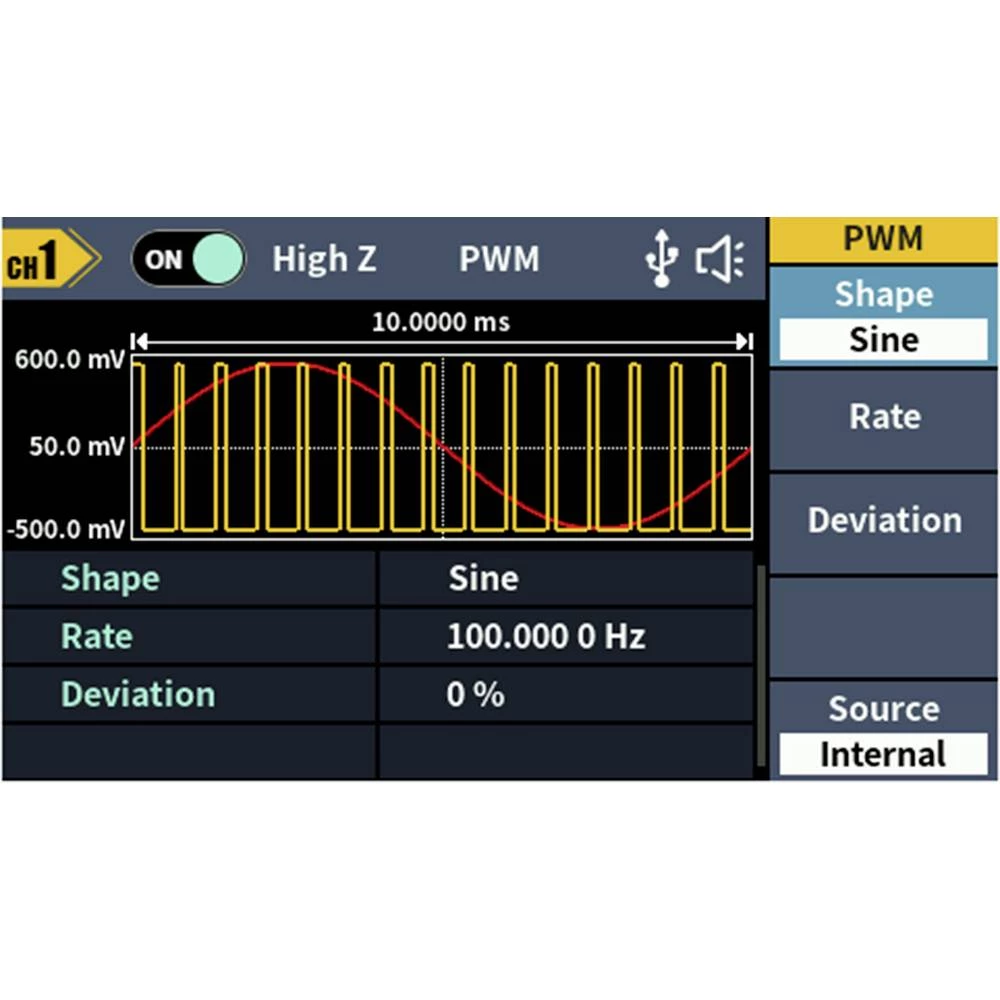Screen dimensions: 1000x1000
Task: Click the PWM mode label in header
Action: [x=499, y=260]
